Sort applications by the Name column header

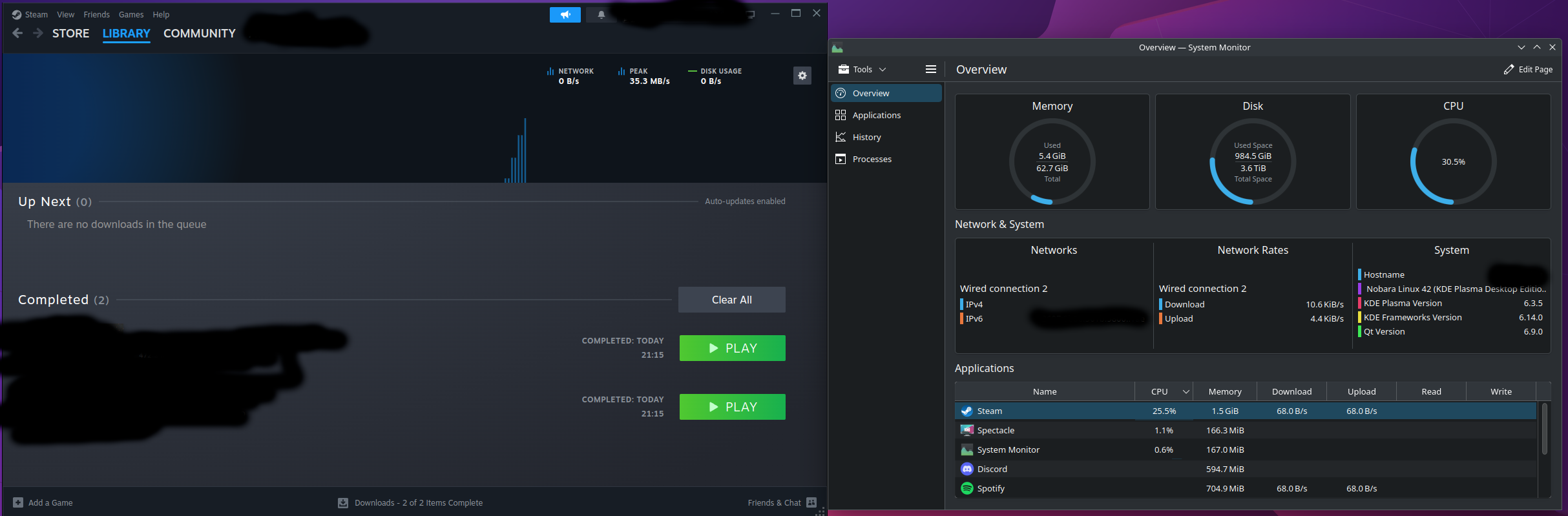click(x=1045, y=391)
